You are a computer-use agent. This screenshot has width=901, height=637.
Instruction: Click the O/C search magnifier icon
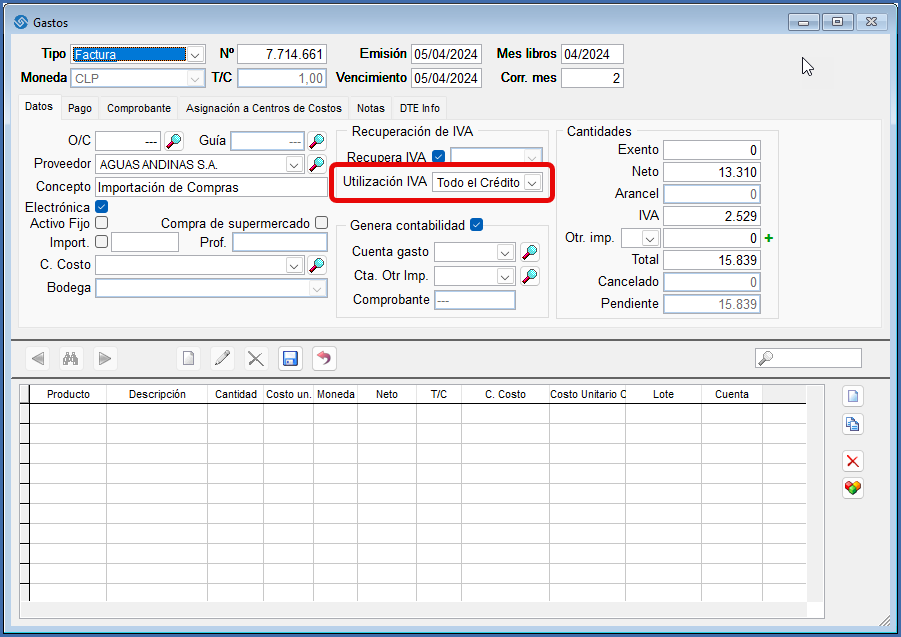[174, 141]
